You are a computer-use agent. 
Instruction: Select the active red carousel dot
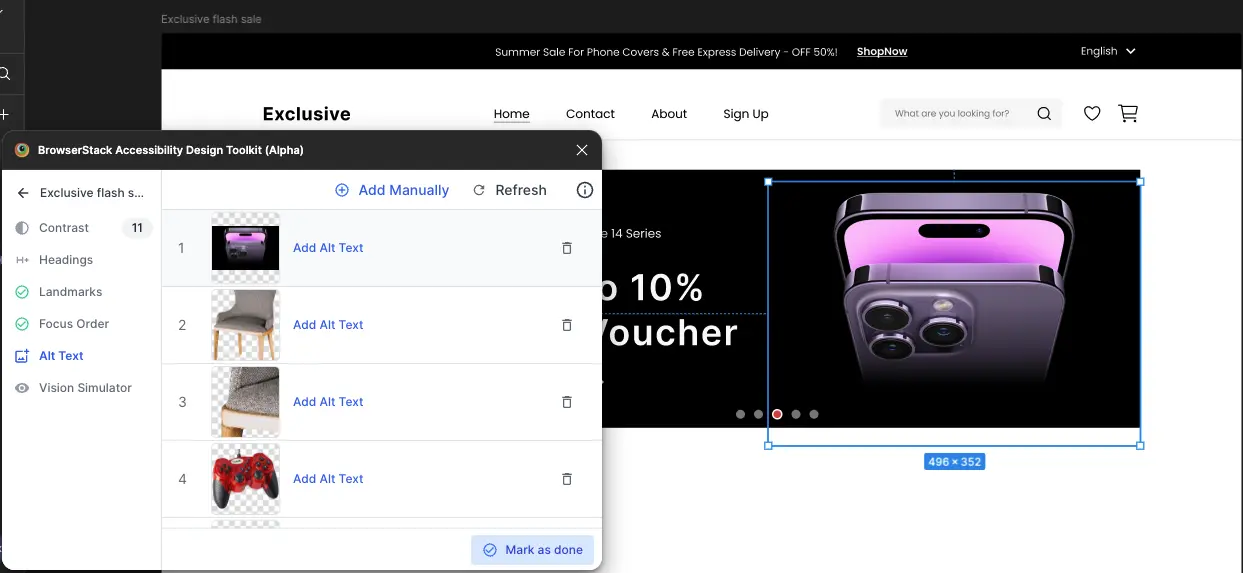point(777,414)
